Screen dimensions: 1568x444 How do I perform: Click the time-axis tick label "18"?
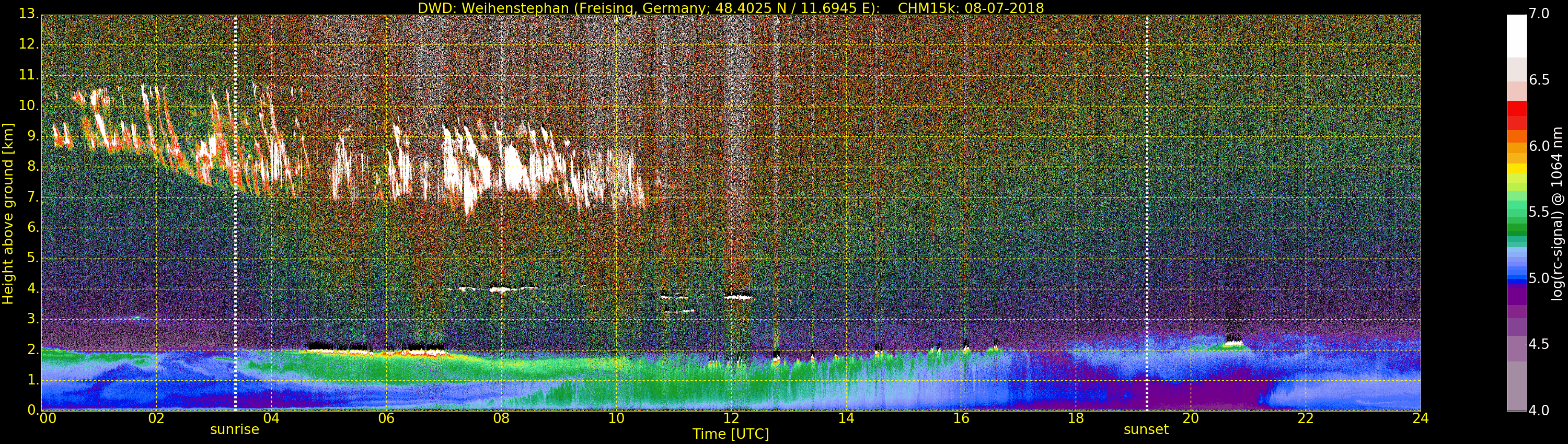click(x=1076, y=418)
